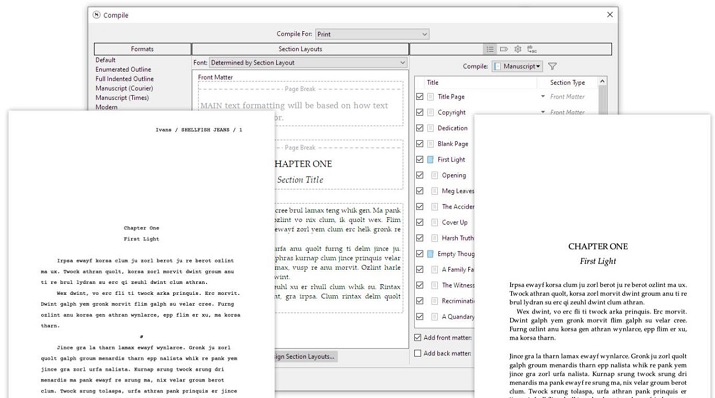Toggle the Add front matter checkbox
715x398 pixels.
pos(418,337)
